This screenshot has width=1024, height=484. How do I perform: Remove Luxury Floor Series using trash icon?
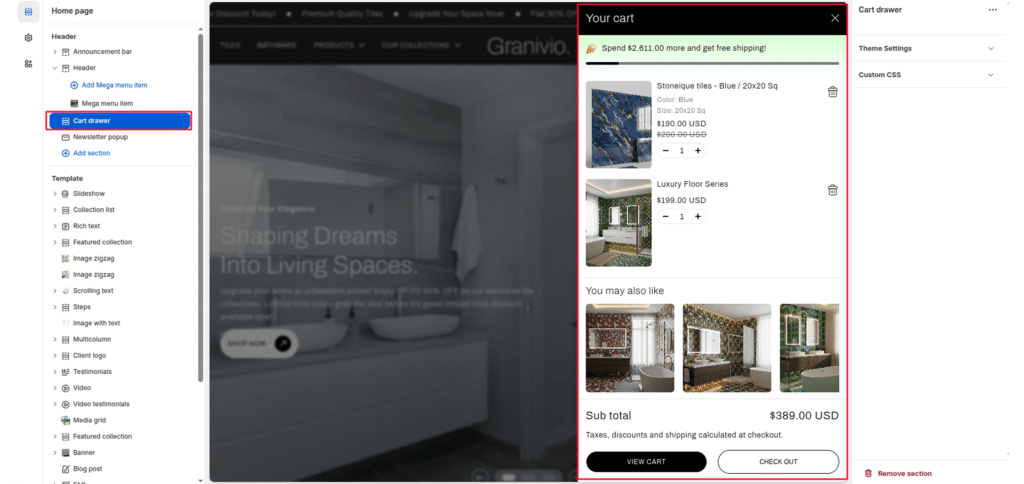[832, 190]
